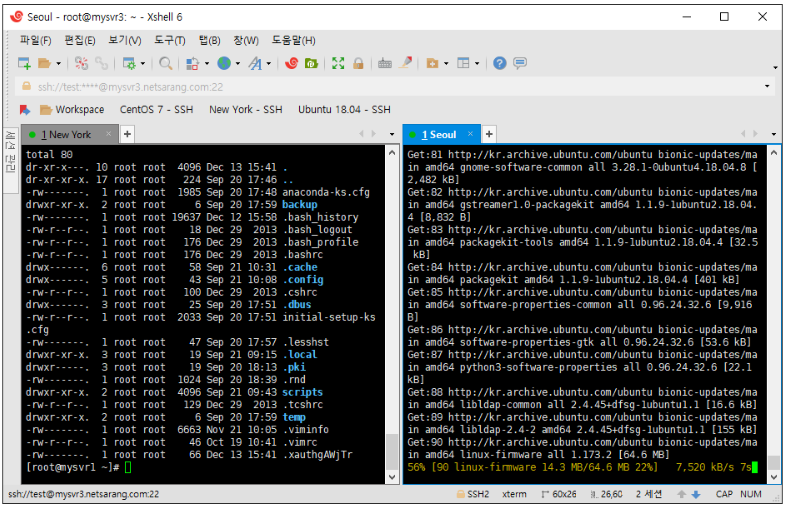This screenshot has height=512, width=788.
Task: Open the 보기(V) menu
Action: (x=125, y=41)
